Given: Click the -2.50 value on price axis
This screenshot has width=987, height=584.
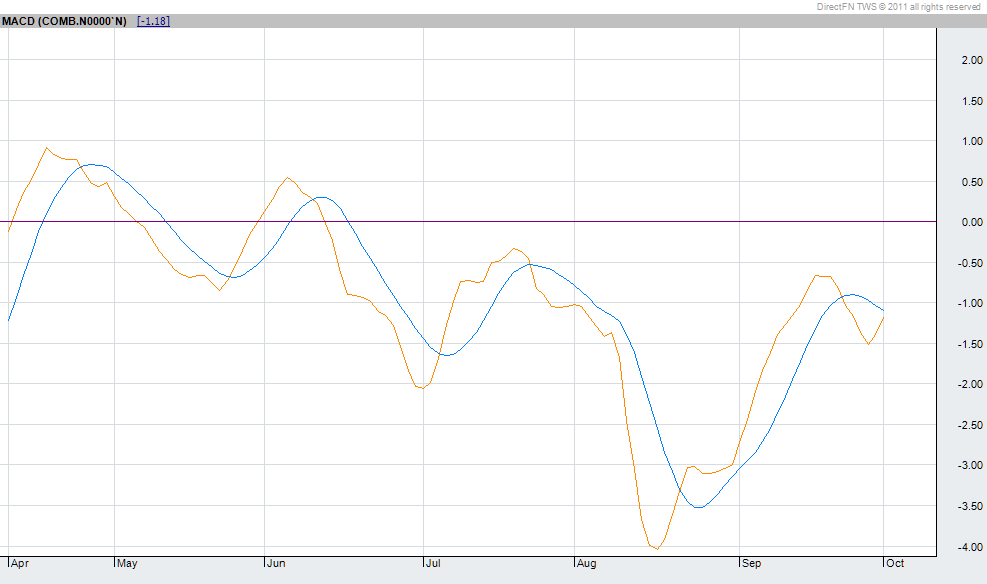Looking at the screenshot, I should coord(970,425).
